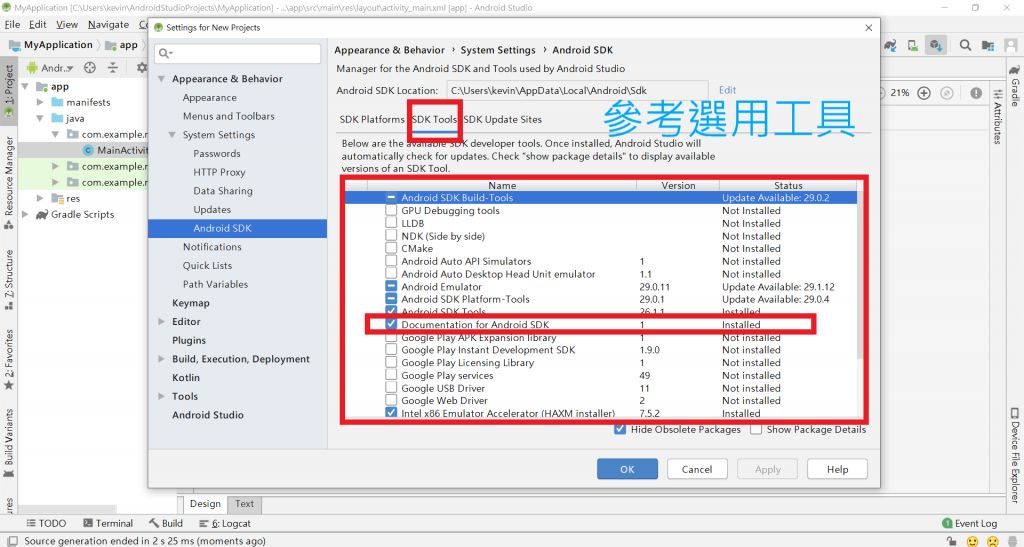Show design warnings exclamation icon
Screen dimensions: 1024x547
tap(976, 93)
